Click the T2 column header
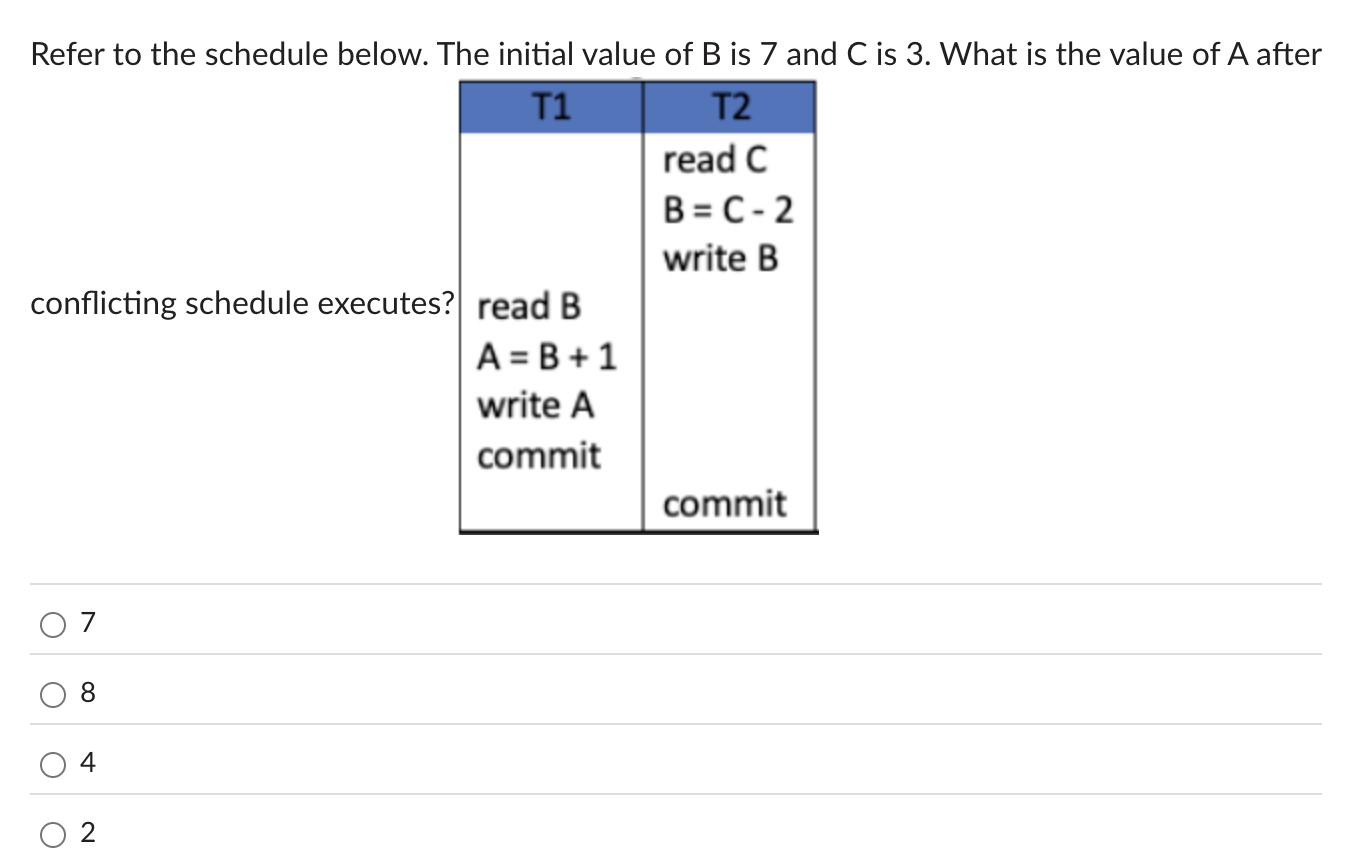This screenshot has height=868, width=1350. (x=729, y=107)
